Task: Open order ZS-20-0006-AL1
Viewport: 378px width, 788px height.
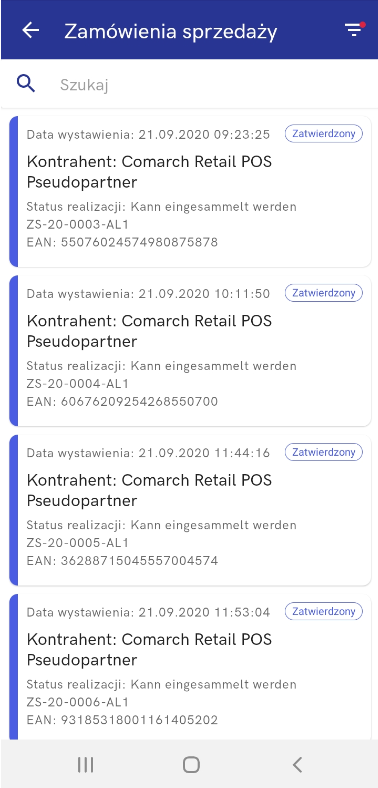Action: coord(190,666)
